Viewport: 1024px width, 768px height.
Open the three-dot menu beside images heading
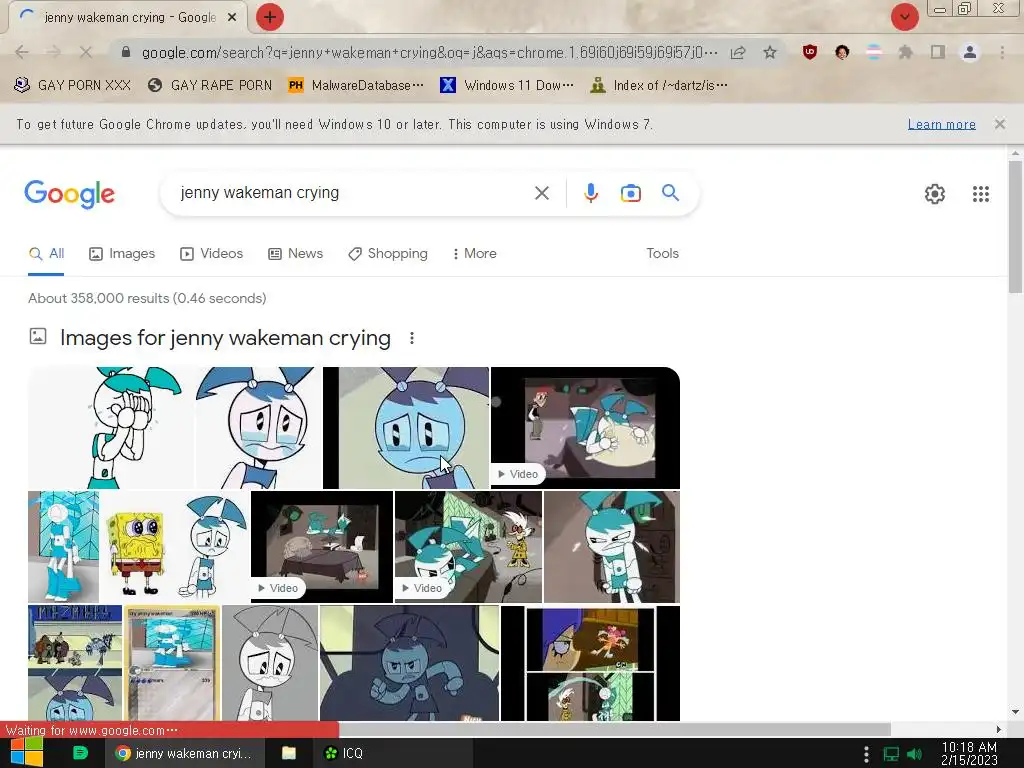tap(411, 338)
